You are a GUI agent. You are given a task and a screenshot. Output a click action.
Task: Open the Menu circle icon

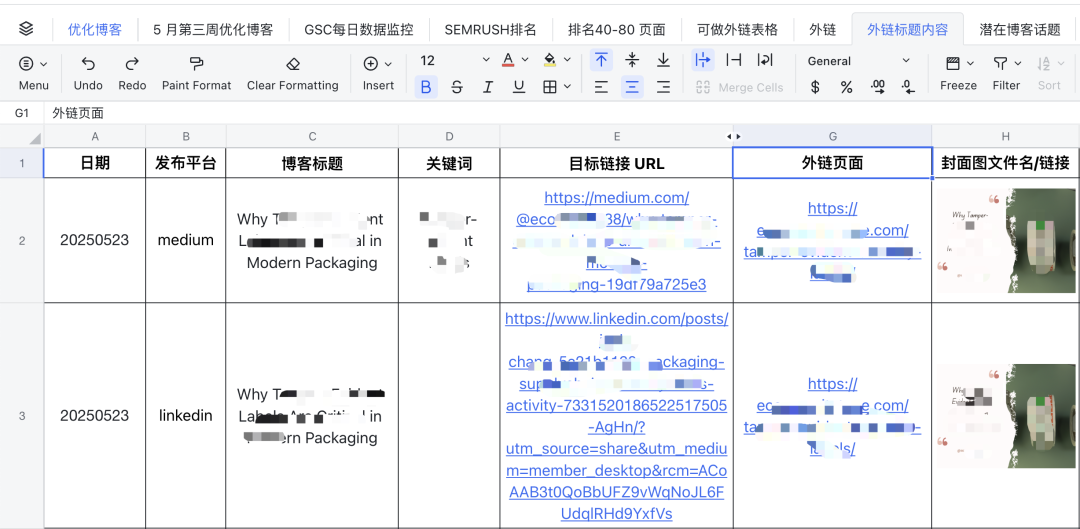pos(26,64)
